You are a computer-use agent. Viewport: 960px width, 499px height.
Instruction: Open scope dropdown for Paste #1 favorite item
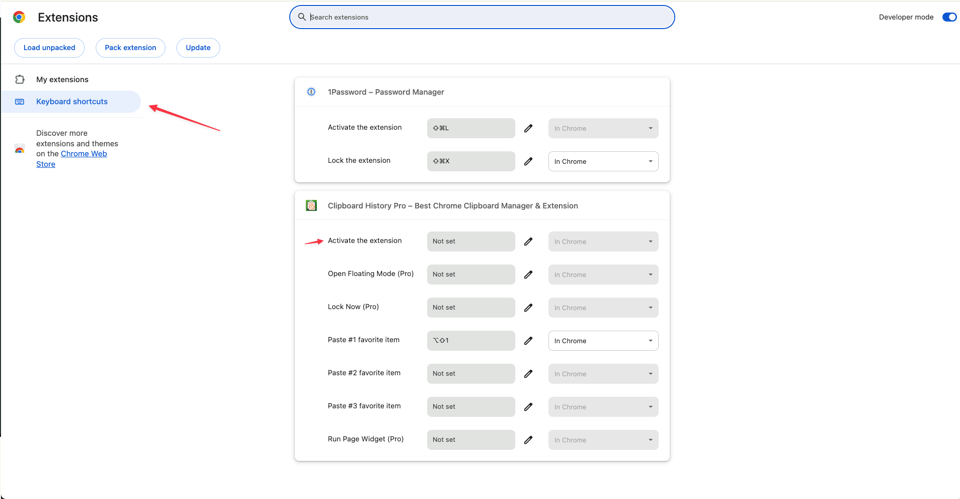(603, 341)
